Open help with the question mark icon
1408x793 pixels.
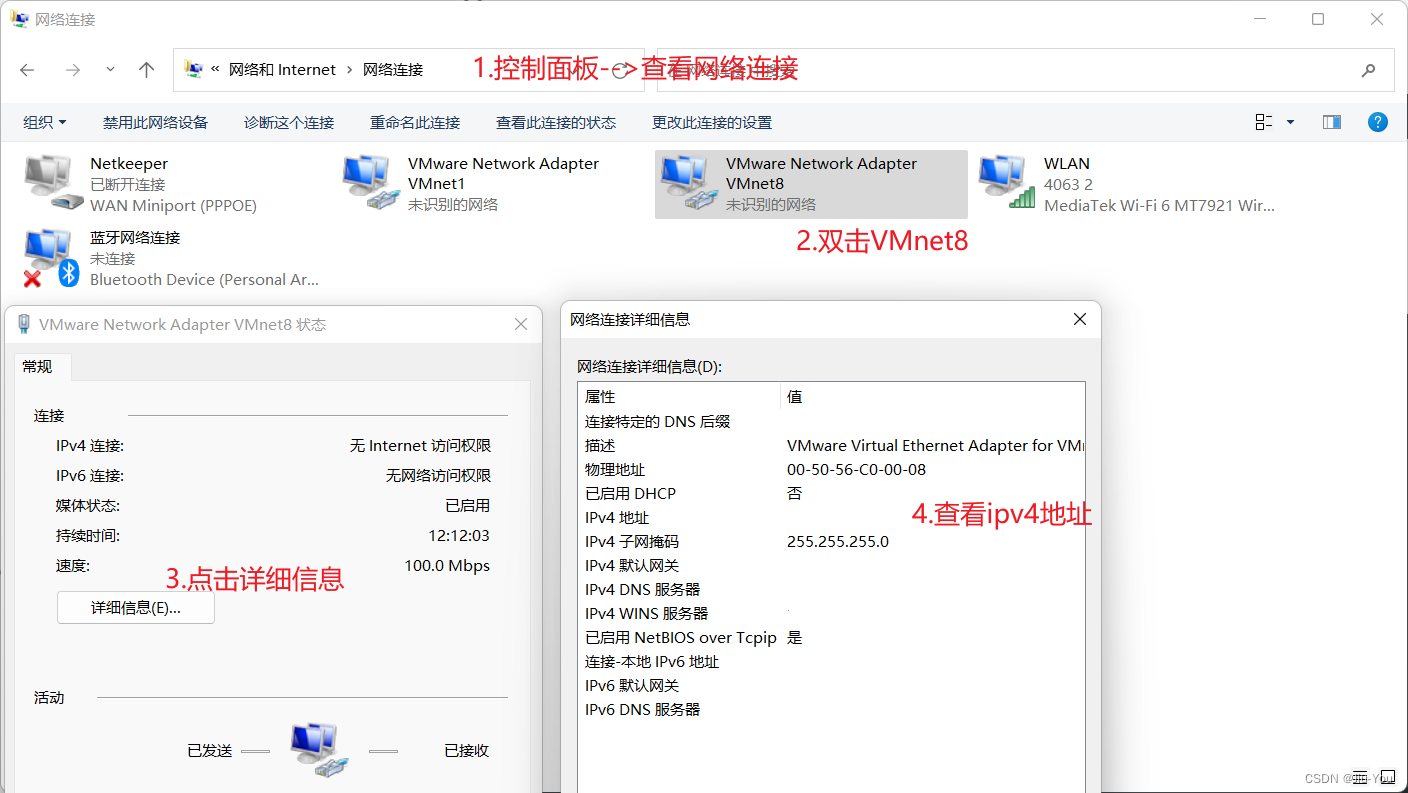tap(1378, 122)
